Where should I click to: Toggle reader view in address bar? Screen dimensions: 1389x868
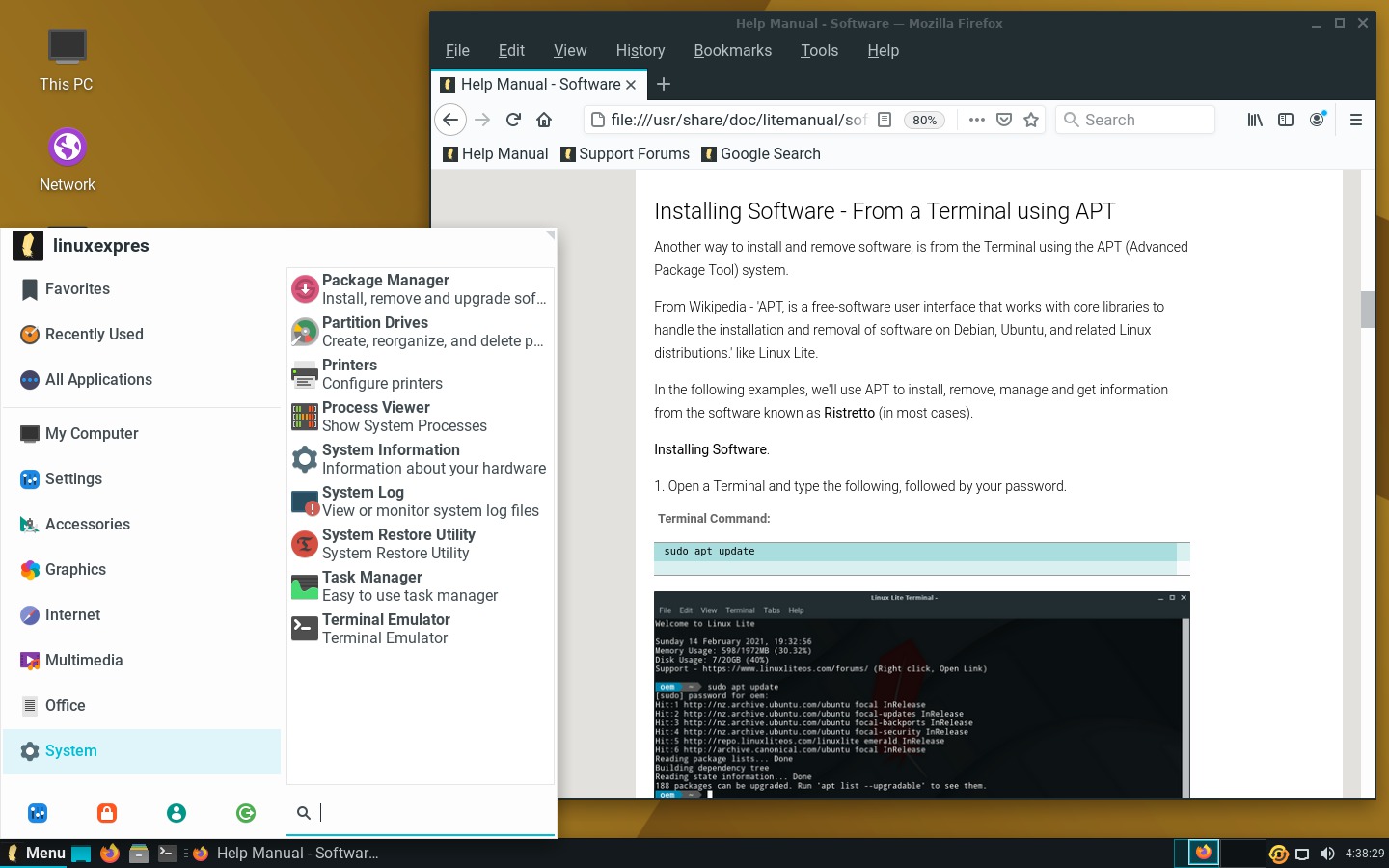coord(885,120)
